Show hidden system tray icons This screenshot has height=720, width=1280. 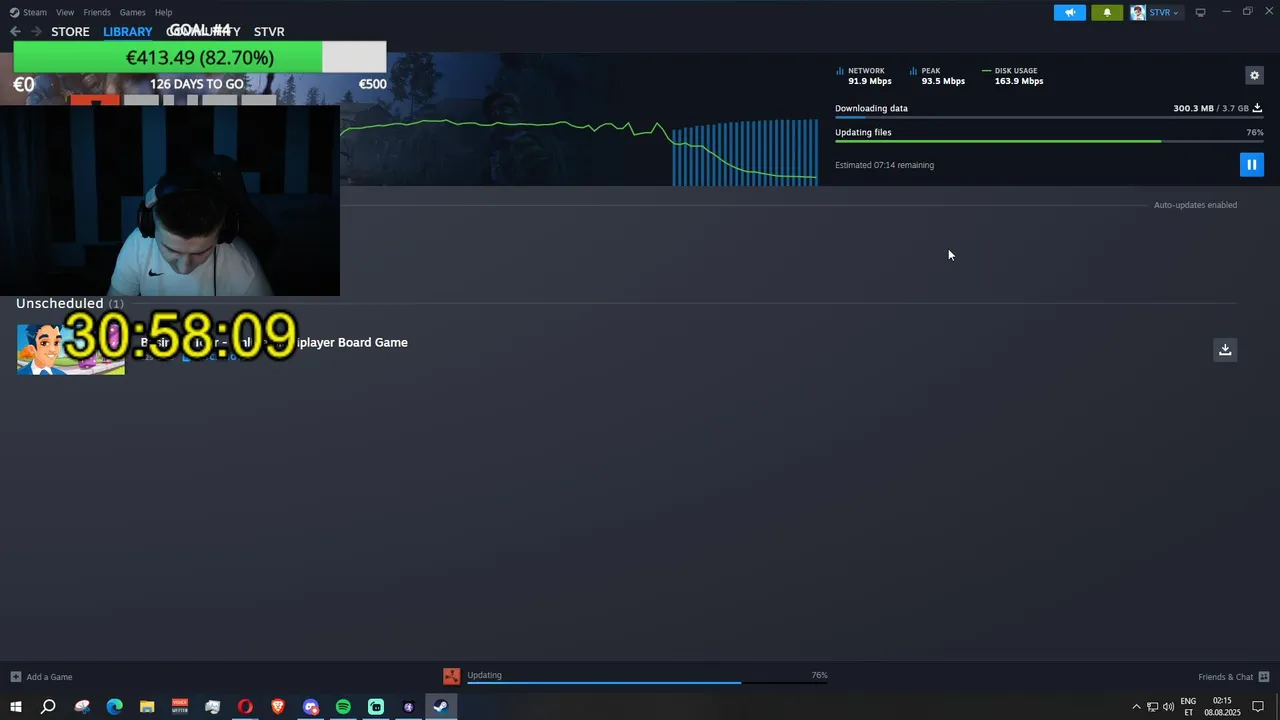click(x=1136, y=707)
